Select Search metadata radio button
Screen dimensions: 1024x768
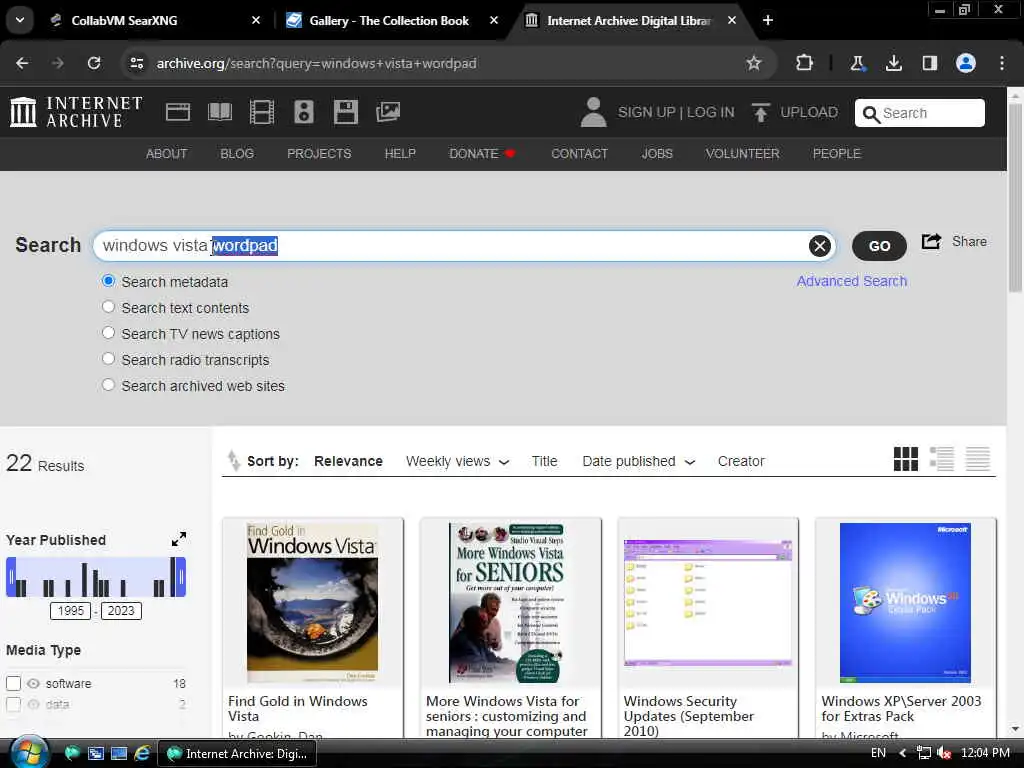click(108, 281)
